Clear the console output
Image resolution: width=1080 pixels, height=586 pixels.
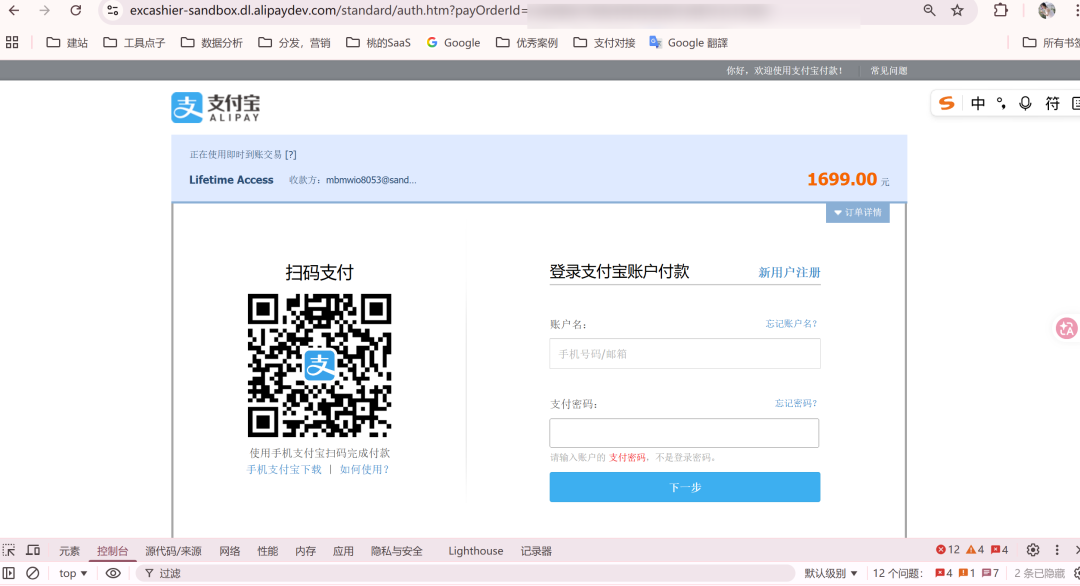(x=34, y=572)
